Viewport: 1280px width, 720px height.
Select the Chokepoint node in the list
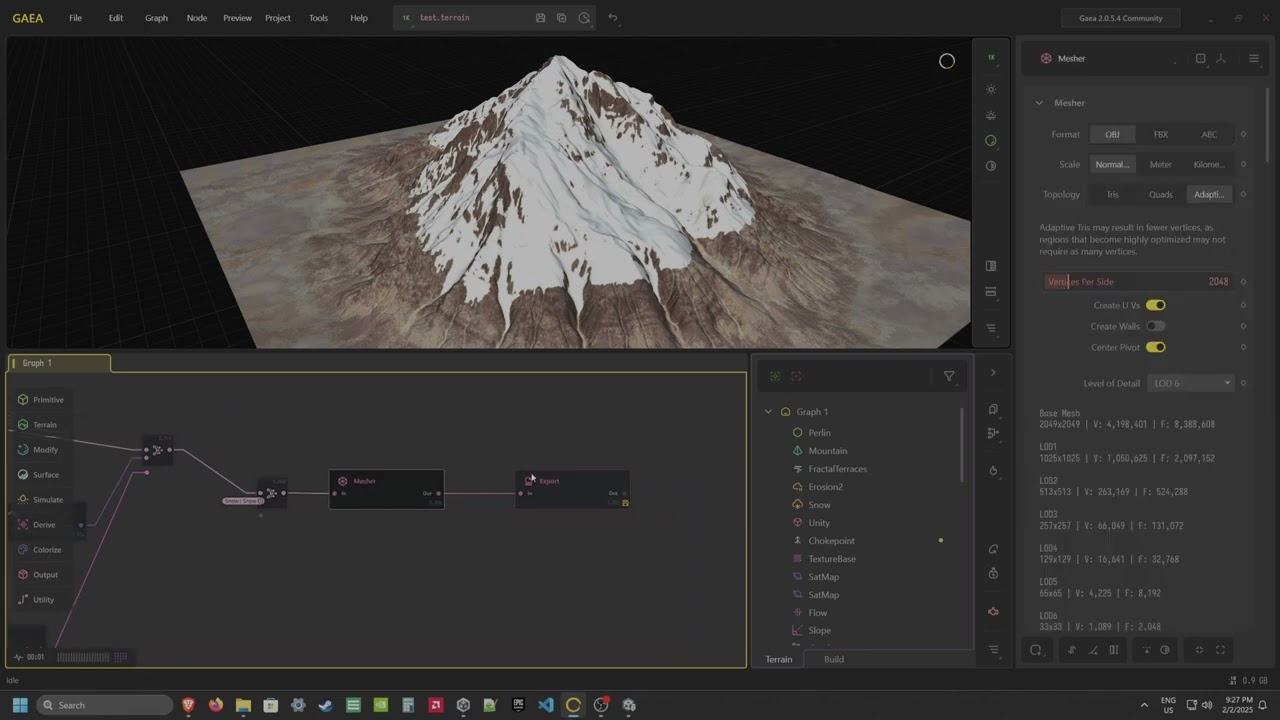coord(831,541)
